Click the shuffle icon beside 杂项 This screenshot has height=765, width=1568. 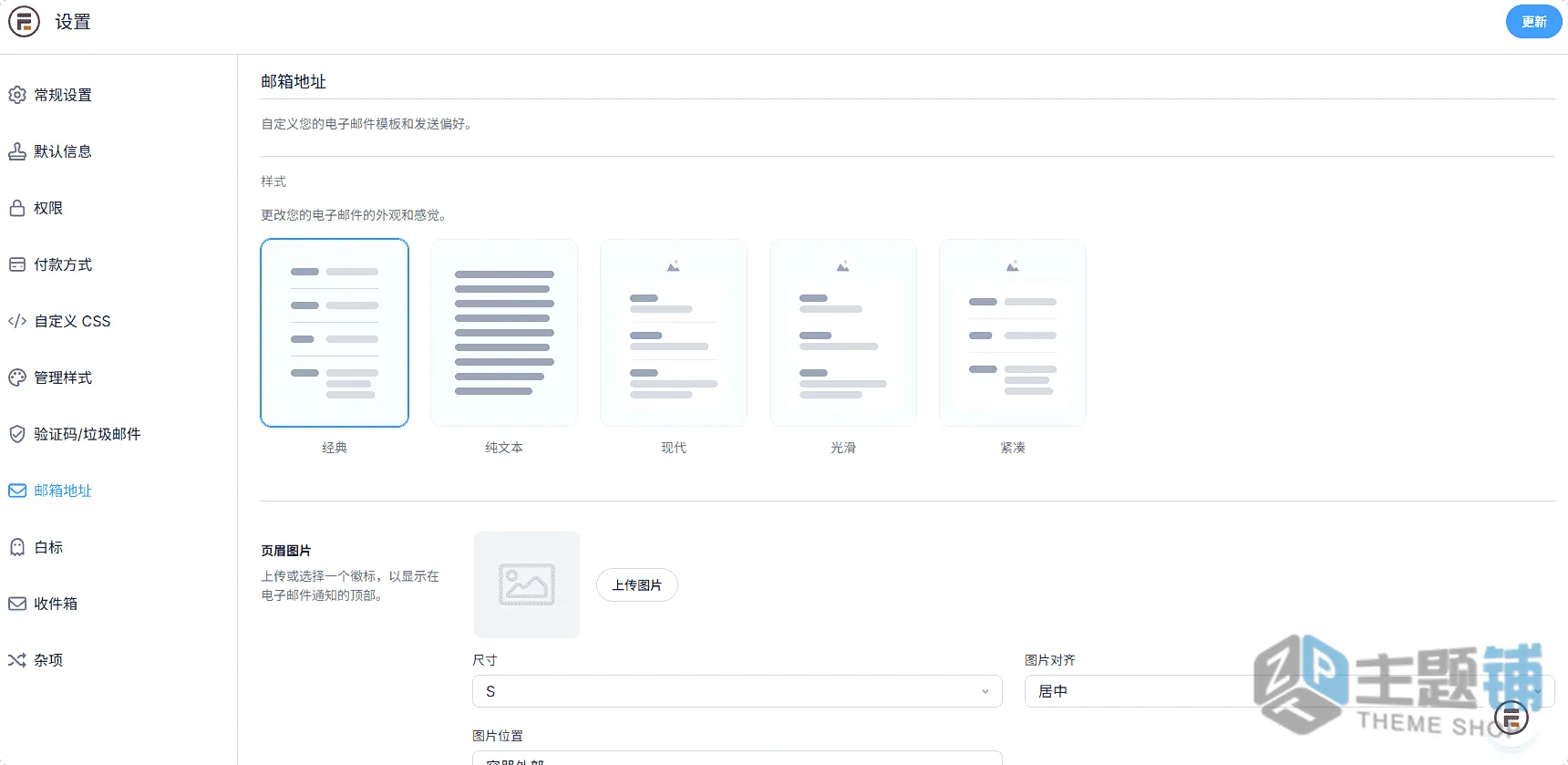coord(17,660)
